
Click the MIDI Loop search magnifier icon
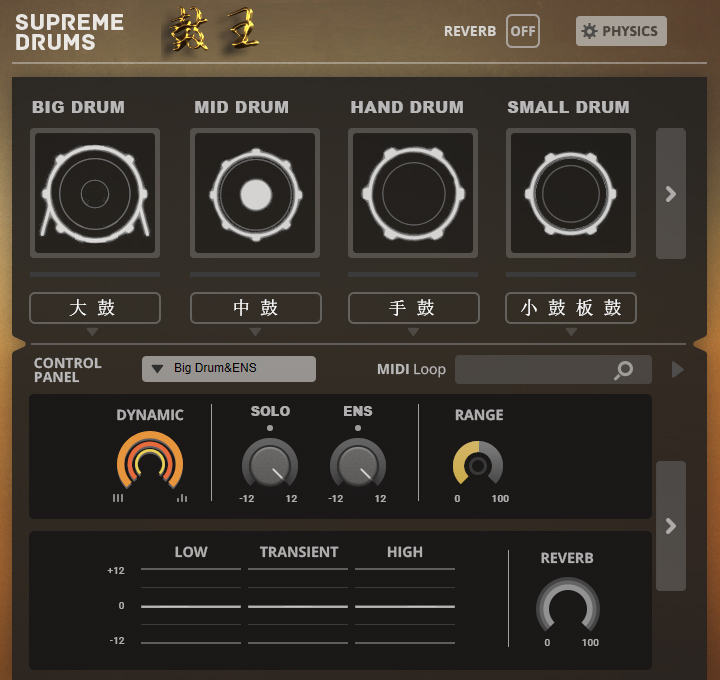click(624, 370)
